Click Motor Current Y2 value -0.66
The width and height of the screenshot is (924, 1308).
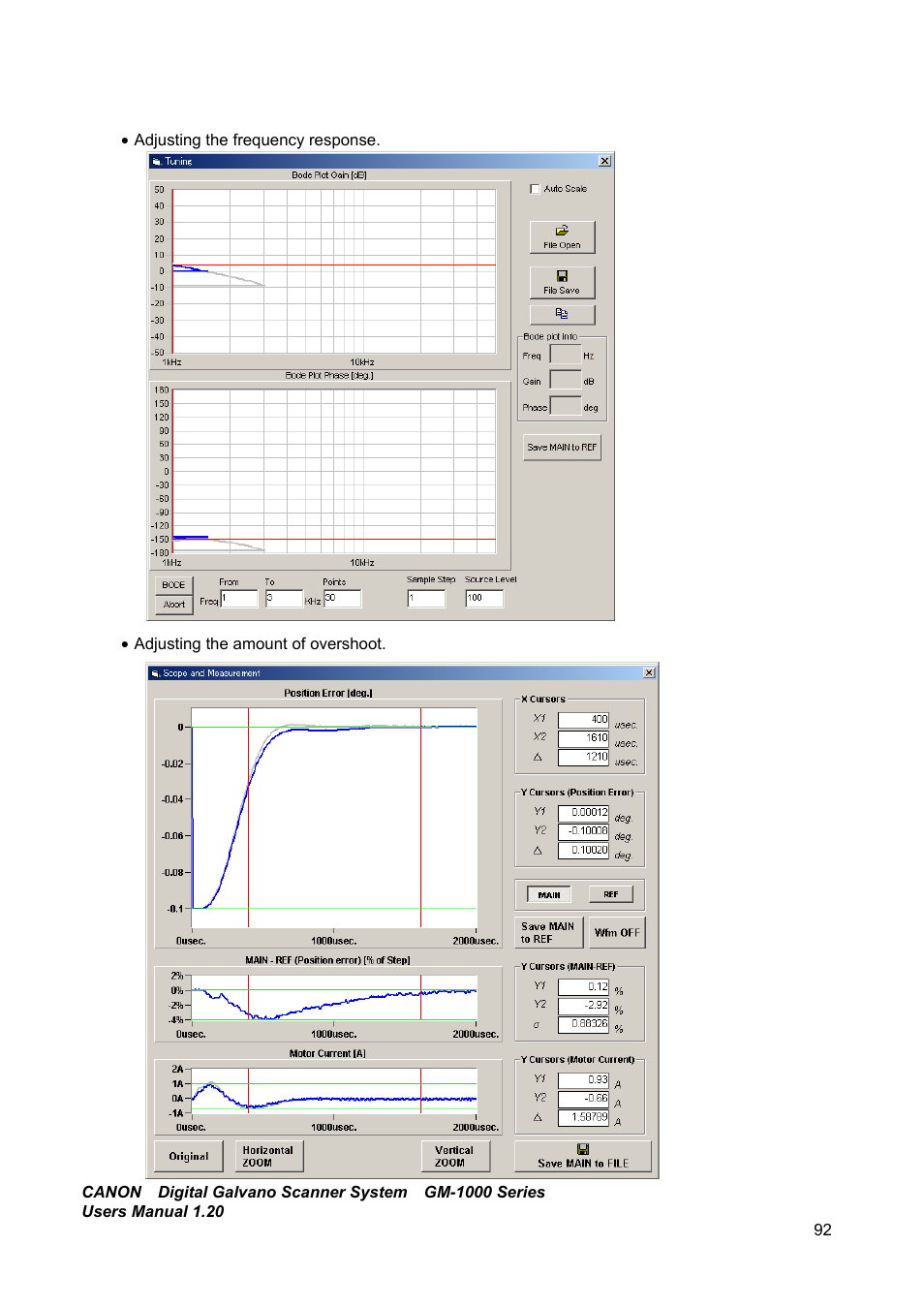click(x=583, y=1098)
